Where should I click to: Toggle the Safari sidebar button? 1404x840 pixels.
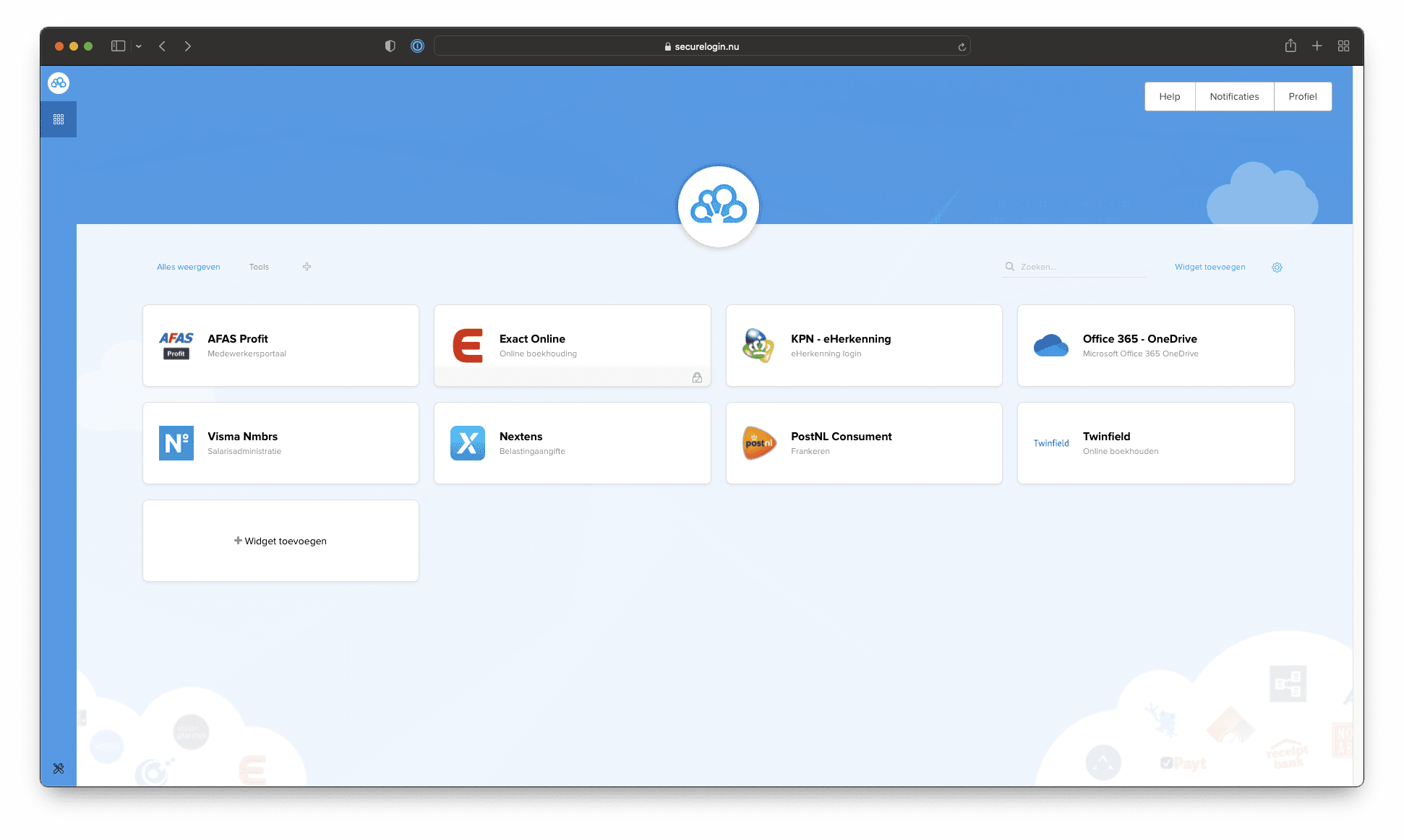pyautogui.click(x=118, y=46)
